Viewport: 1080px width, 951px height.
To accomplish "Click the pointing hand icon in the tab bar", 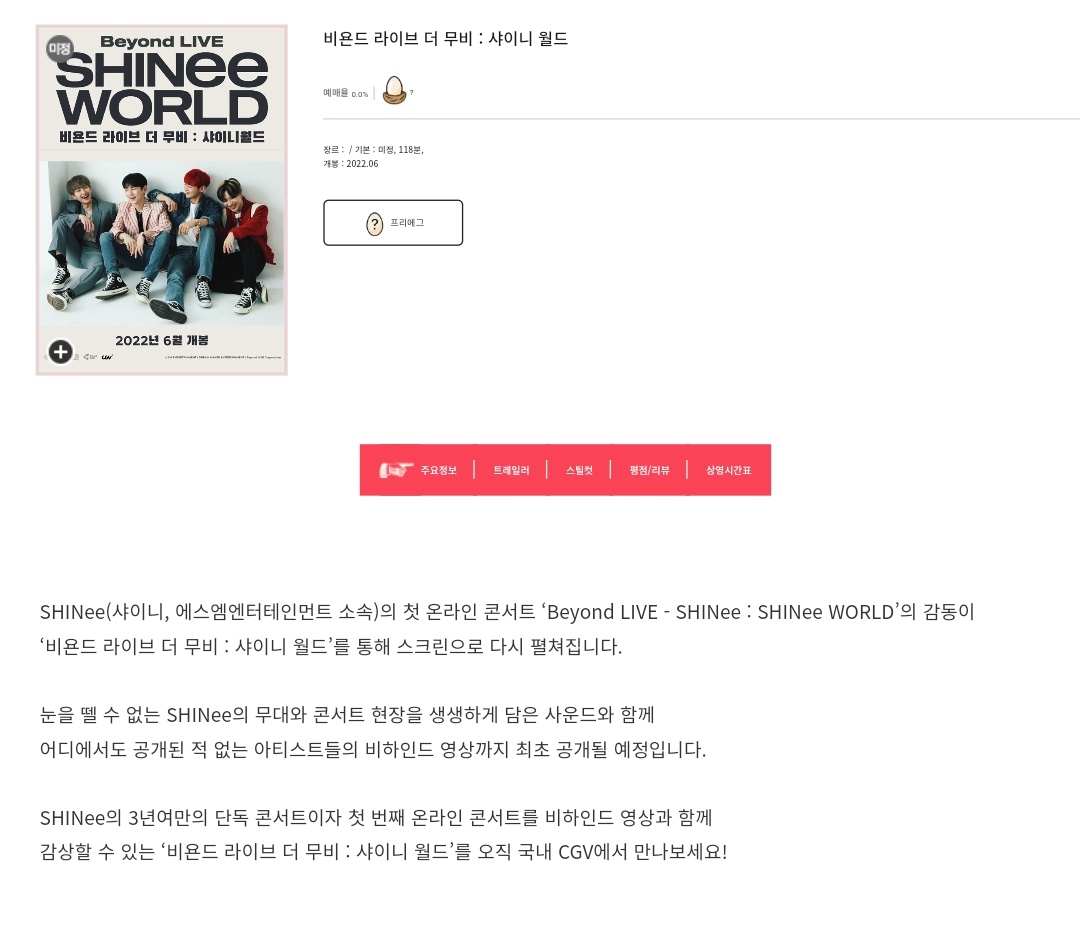I will click(396, 470).
